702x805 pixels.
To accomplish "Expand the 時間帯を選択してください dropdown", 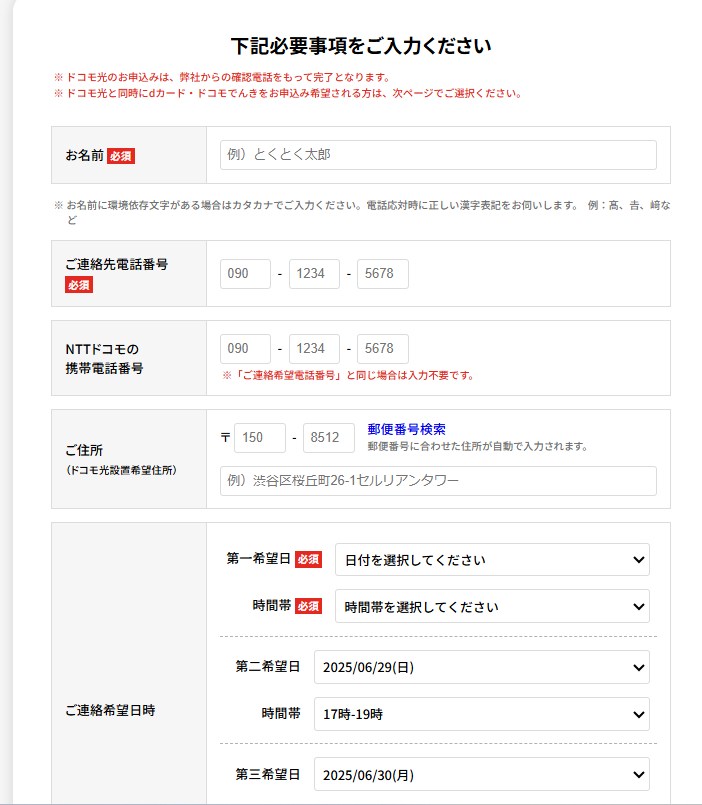I will [492, 606].
